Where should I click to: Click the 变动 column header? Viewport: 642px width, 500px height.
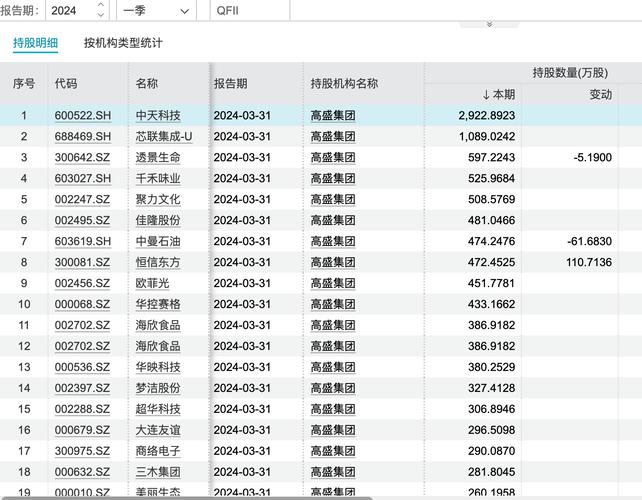[600, 94]
